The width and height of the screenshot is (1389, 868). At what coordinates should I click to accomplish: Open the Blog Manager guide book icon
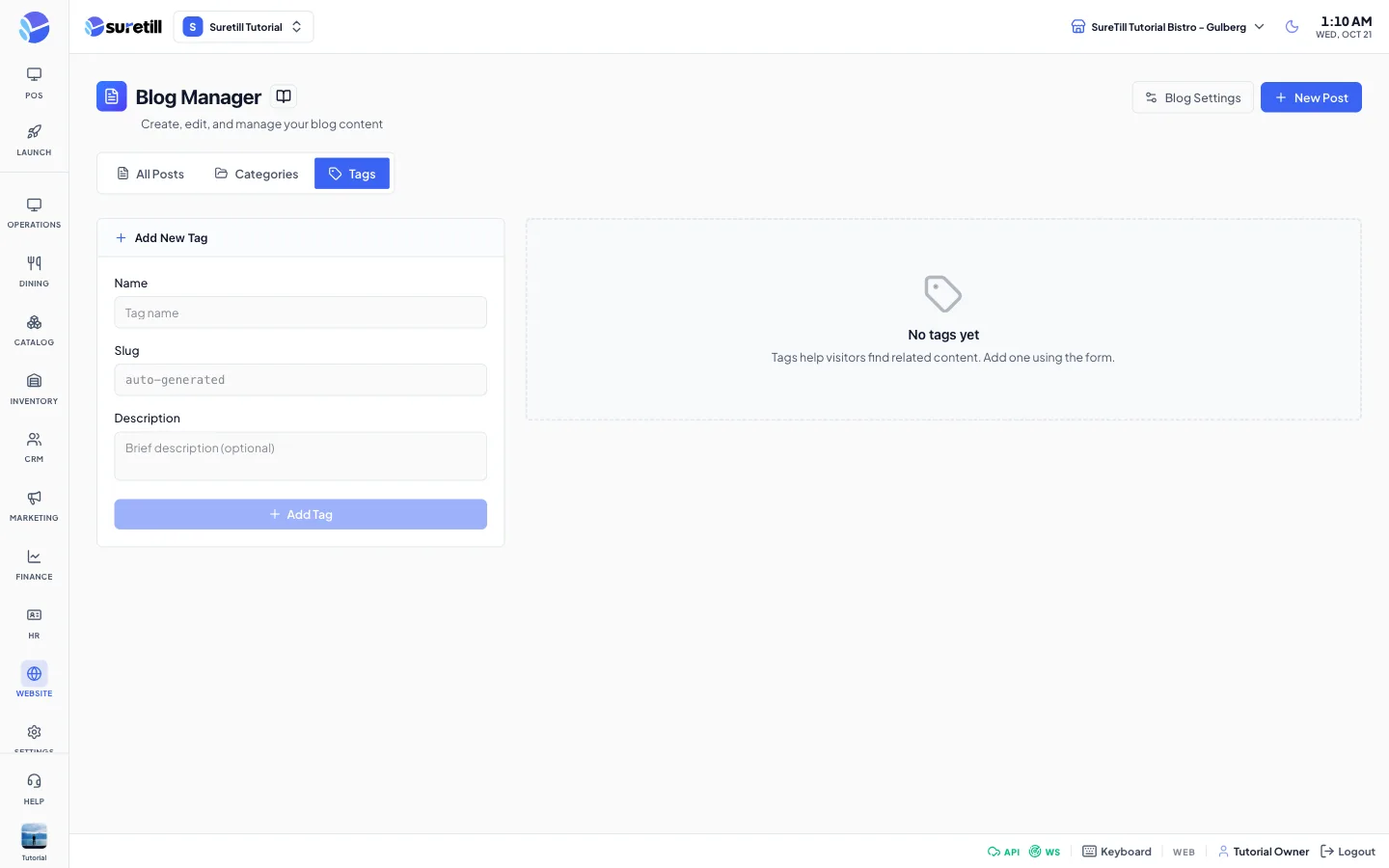pos(284,96)
